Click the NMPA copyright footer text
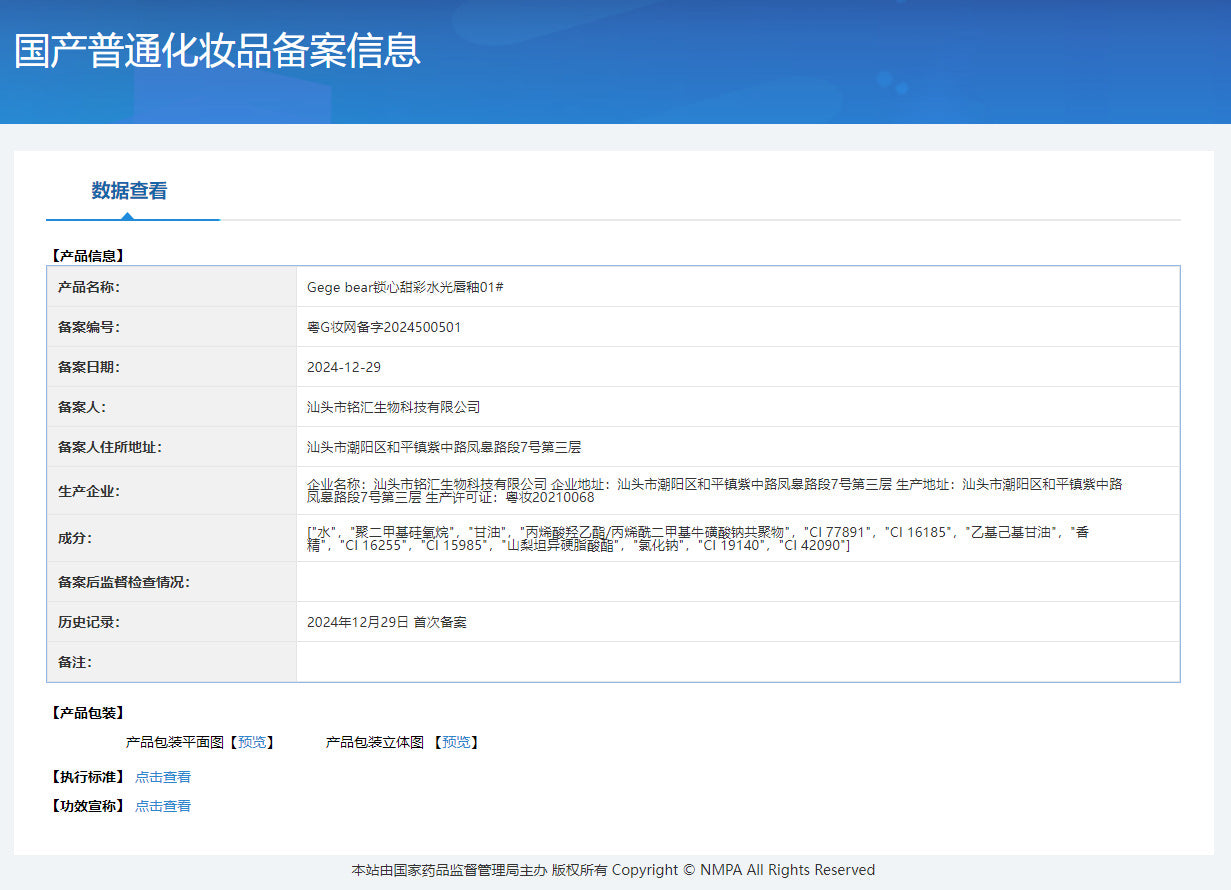The image size is (1231, 890). pos(613,870)
